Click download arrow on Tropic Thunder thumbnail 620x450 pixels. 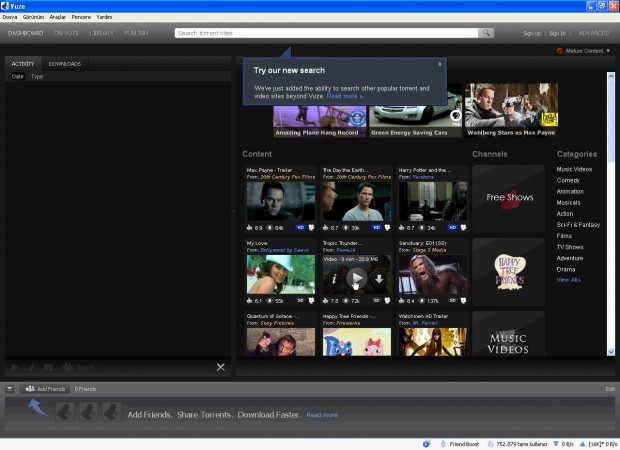[379, 278]
